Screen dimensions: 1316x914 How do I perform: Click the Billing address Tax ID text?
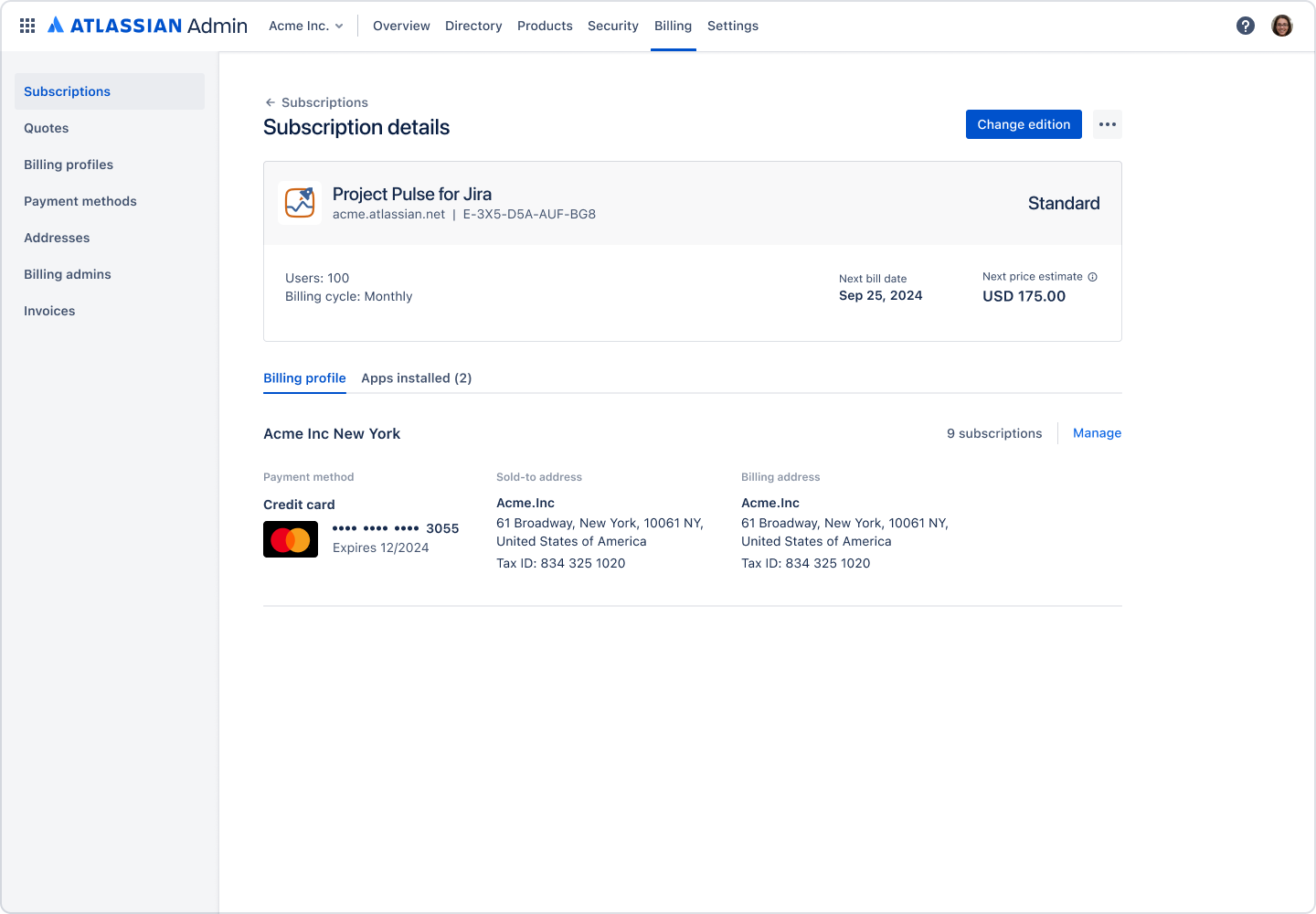tap(806, 563)
